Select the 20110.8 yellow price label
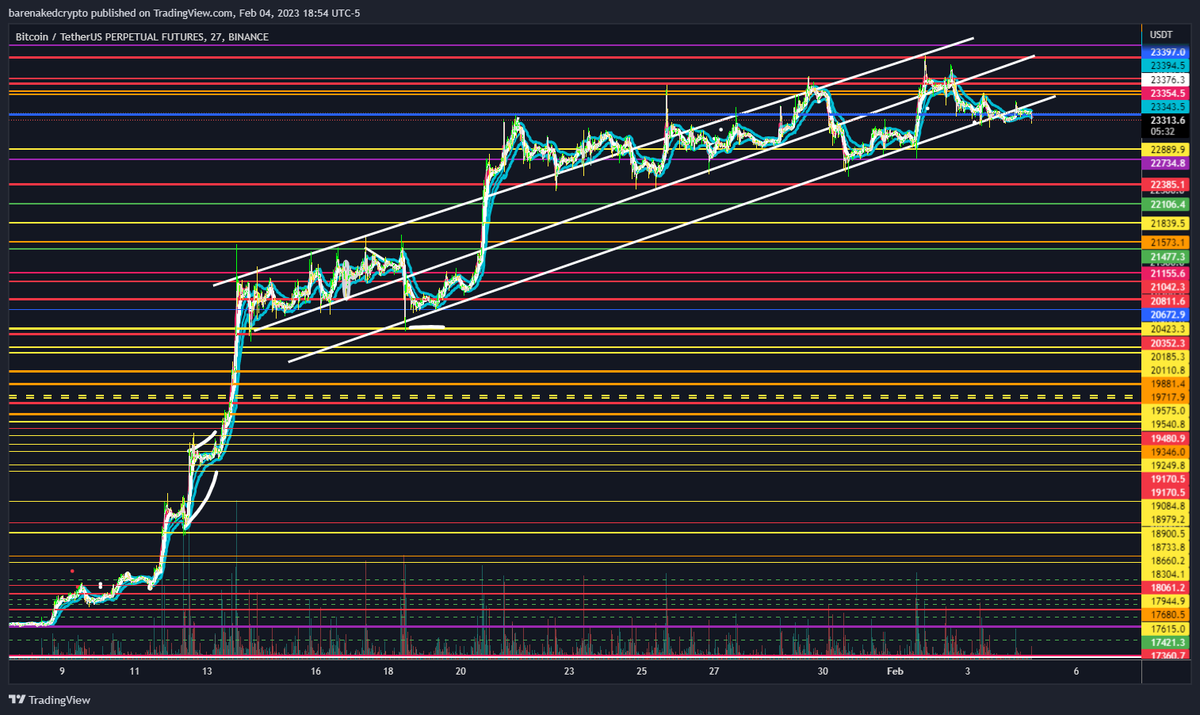Image resolution: width=1200 pixels, height=715 pixels. (1167, 370)
